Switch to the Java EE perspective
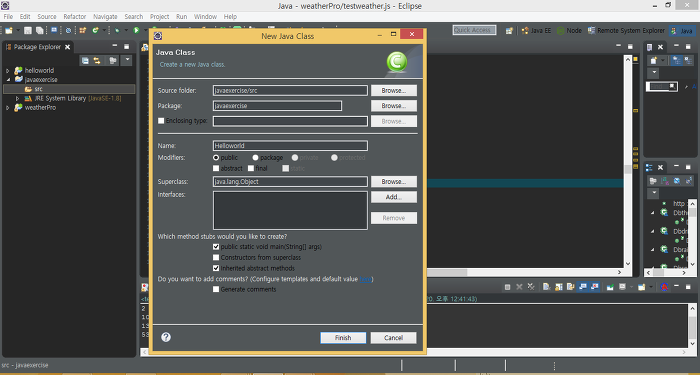The height and width of the screenshot is (375, 700). 536,30
